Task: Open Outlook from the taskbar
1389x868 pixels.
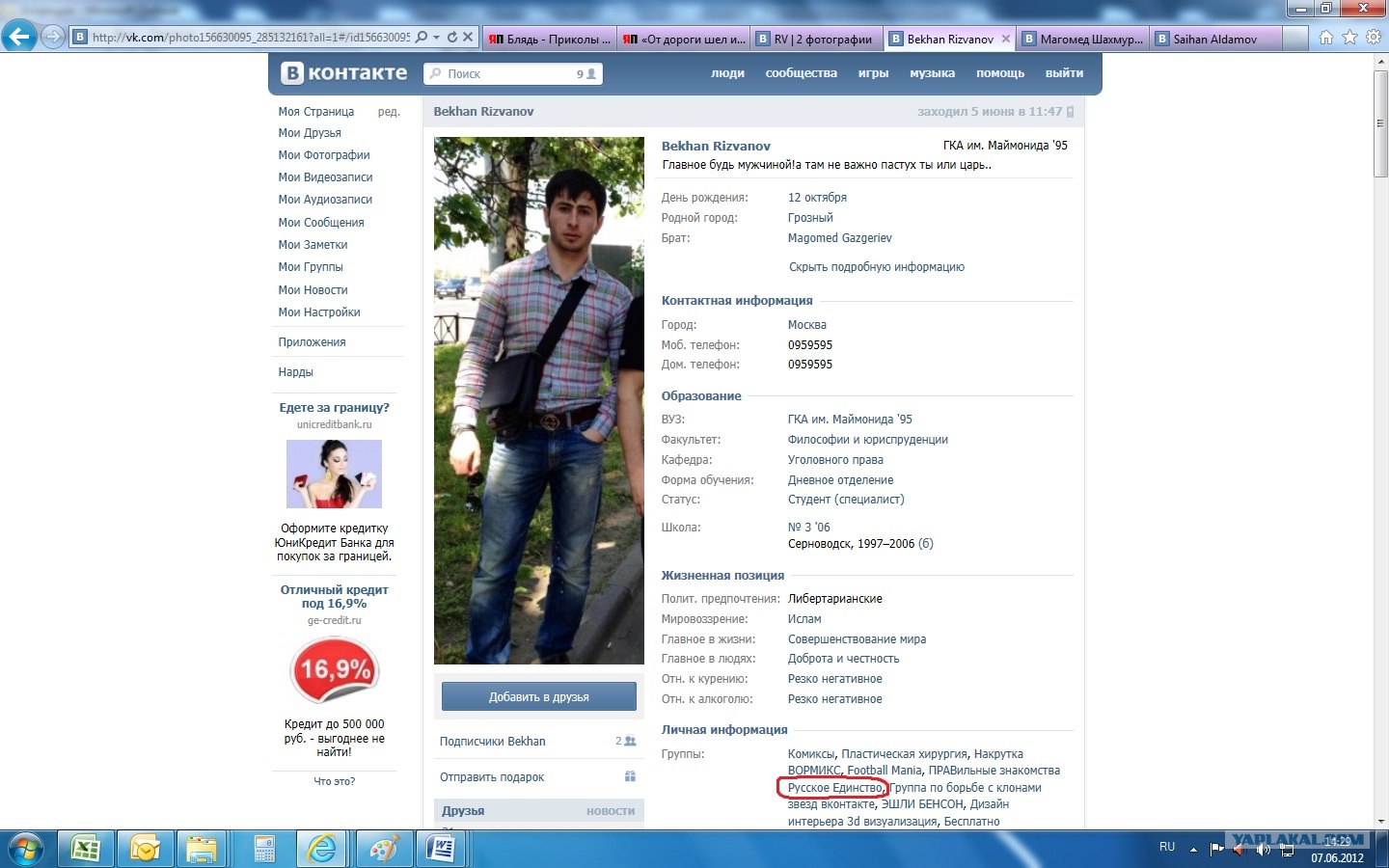Action: point(145,849)
